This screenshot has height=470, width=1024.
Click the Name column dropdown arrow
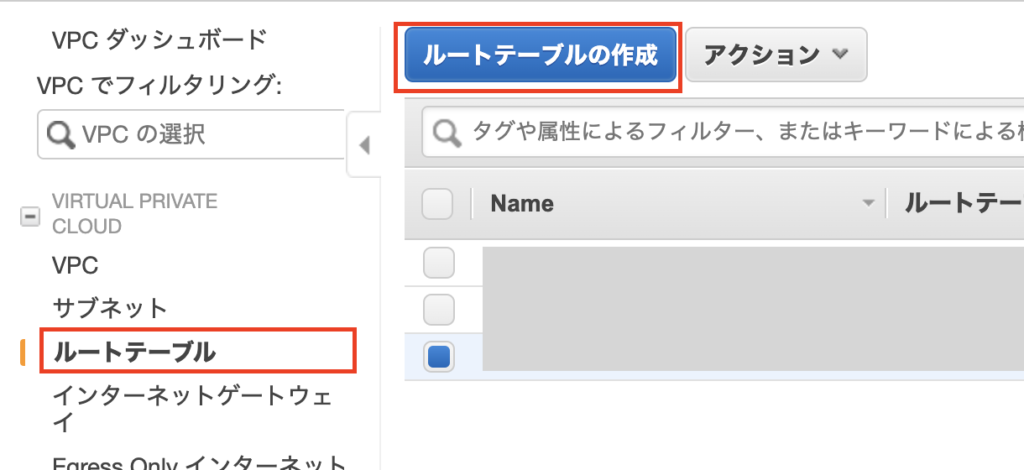pos(867,204)
